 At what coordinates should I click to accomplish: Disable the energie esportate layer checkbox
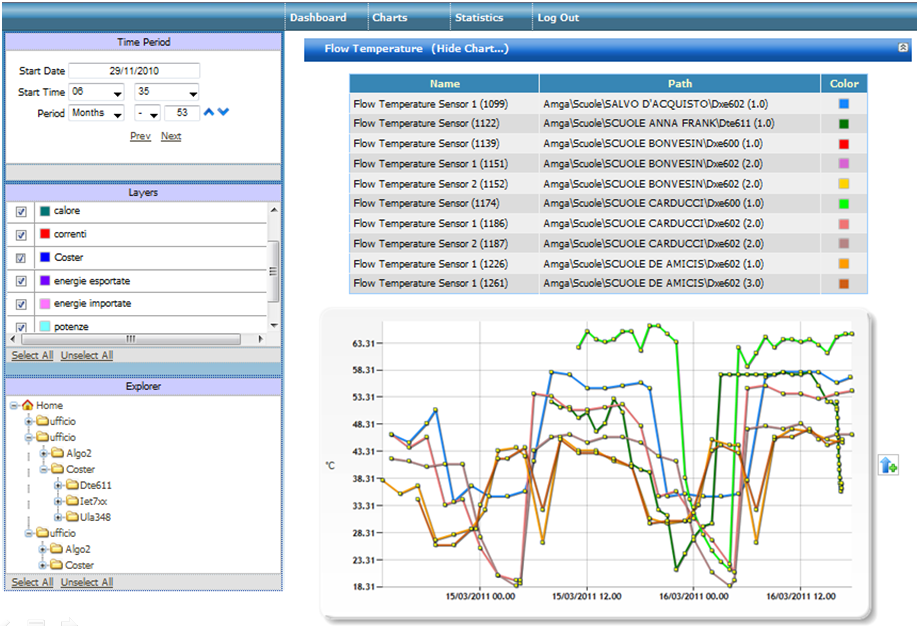click(22, 281)
